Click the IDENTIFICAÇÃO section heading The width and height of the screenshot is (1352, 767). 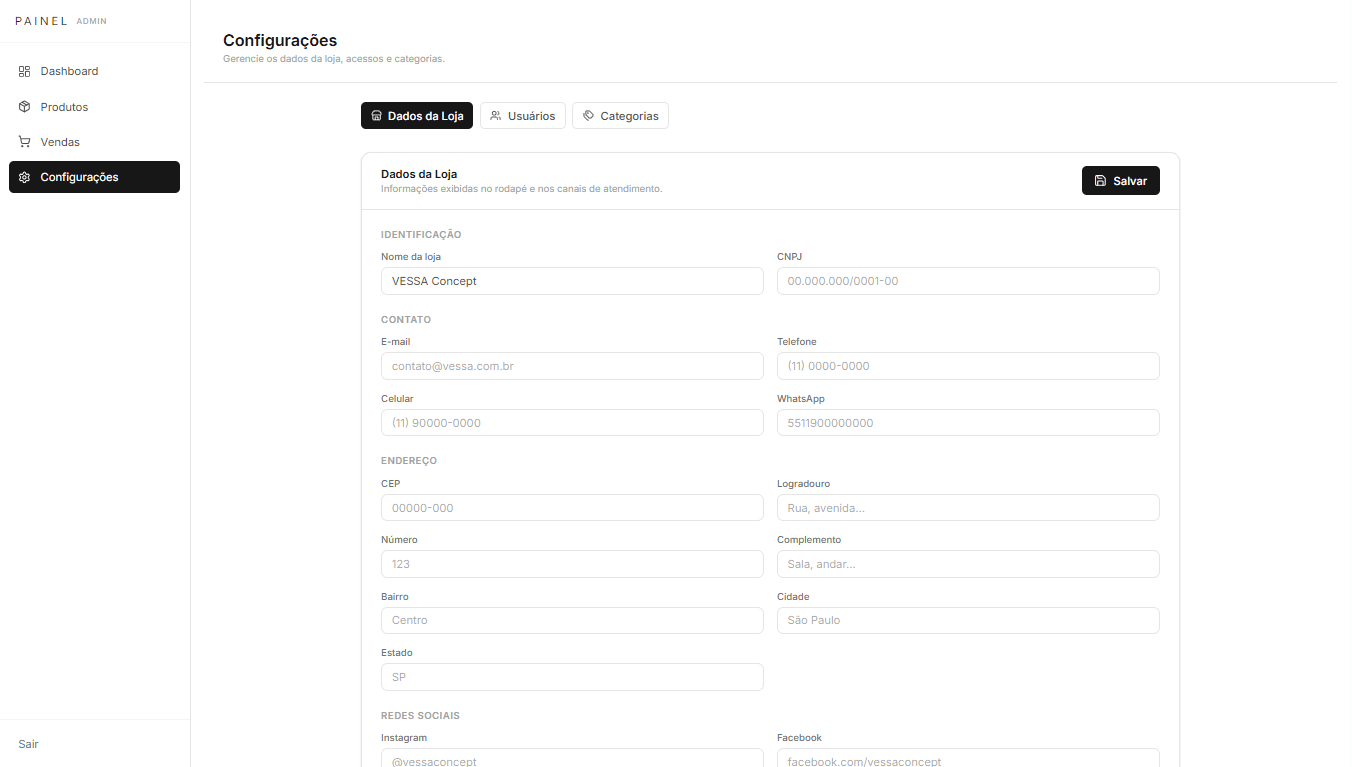(x=421, y=235)
